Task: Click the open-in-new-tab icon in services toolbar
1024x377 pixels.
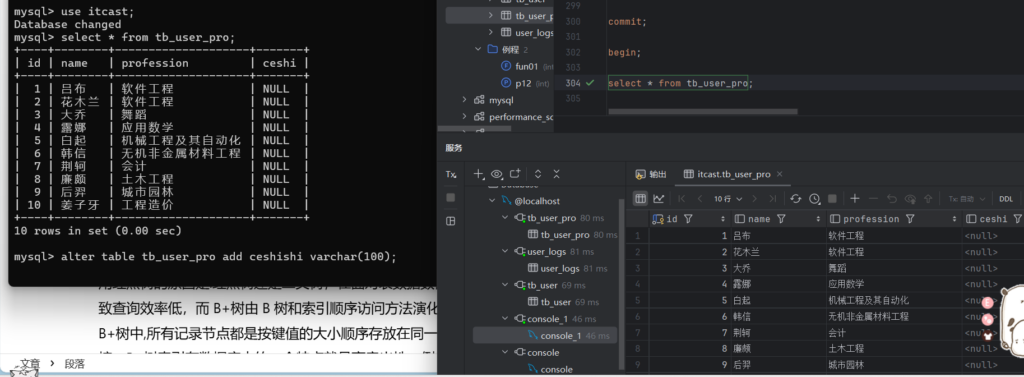Action: coord(516,174)
